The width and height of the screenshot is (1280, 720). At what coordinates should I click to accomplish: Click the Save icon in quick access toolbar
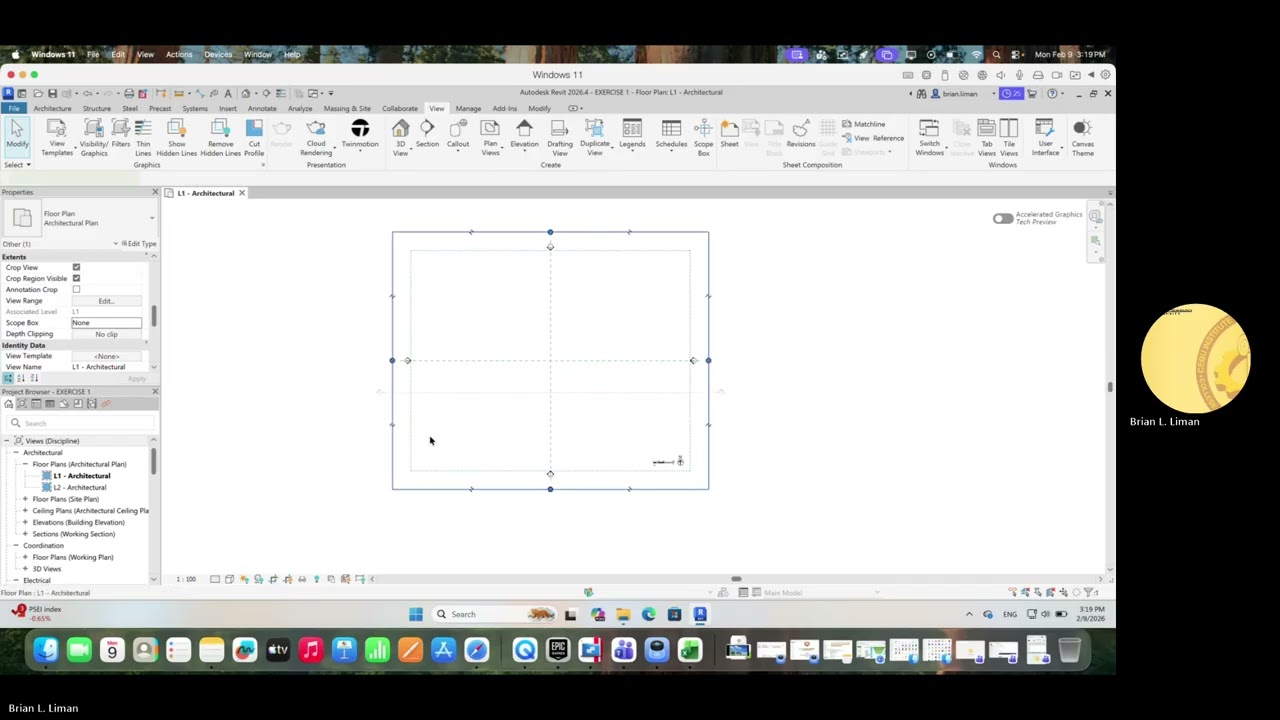[x=53, y=93]
